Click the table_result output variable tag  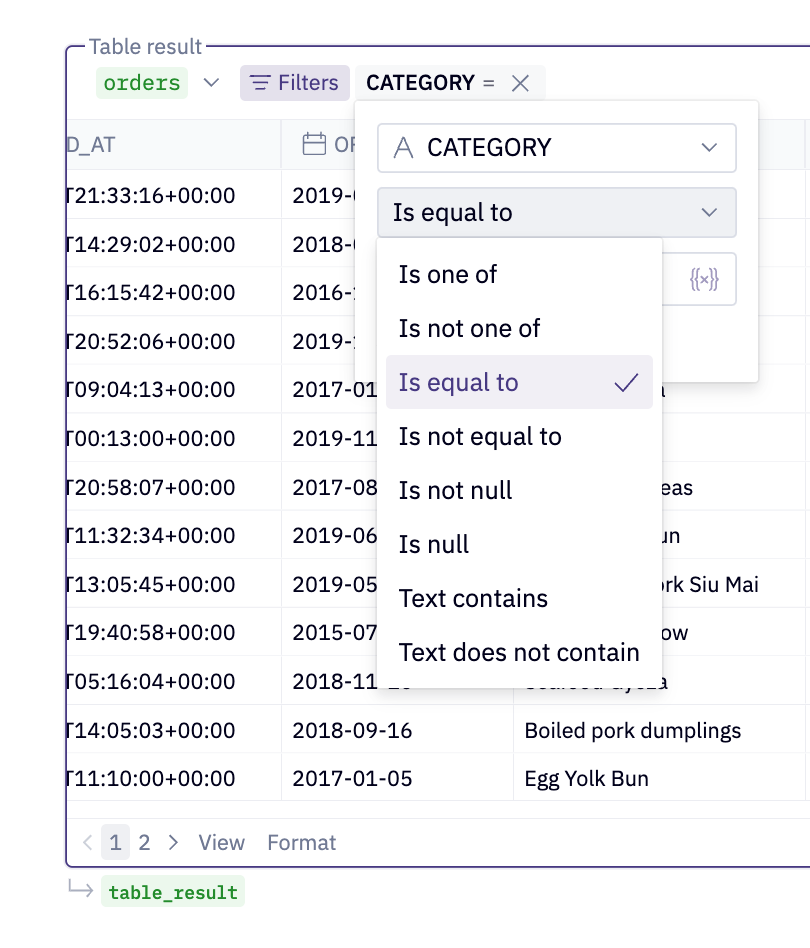pos(173,892)
